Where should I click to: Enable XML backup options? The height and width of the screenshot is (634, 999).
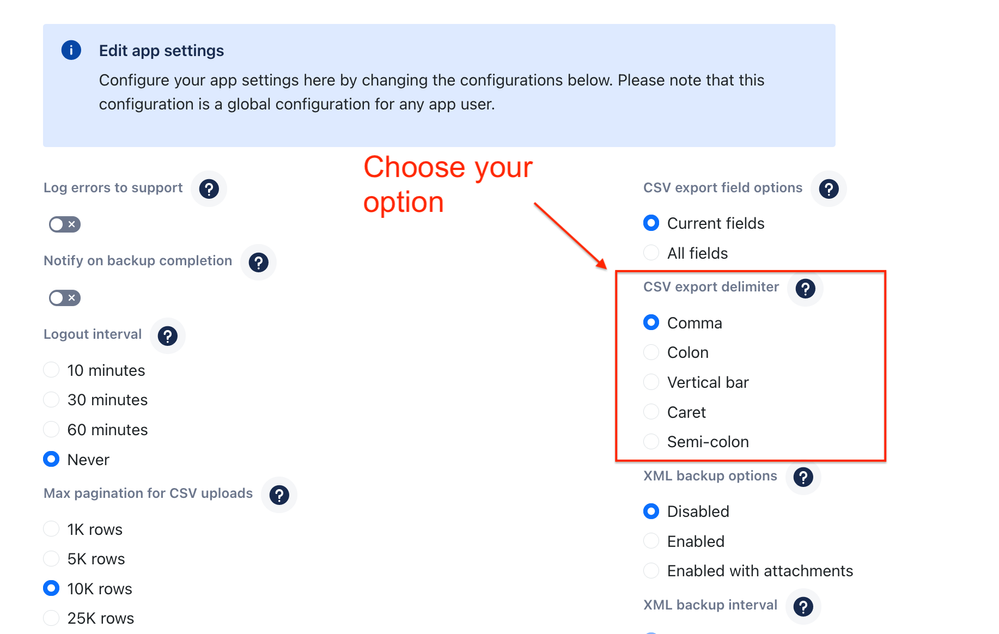click(651, 541)
